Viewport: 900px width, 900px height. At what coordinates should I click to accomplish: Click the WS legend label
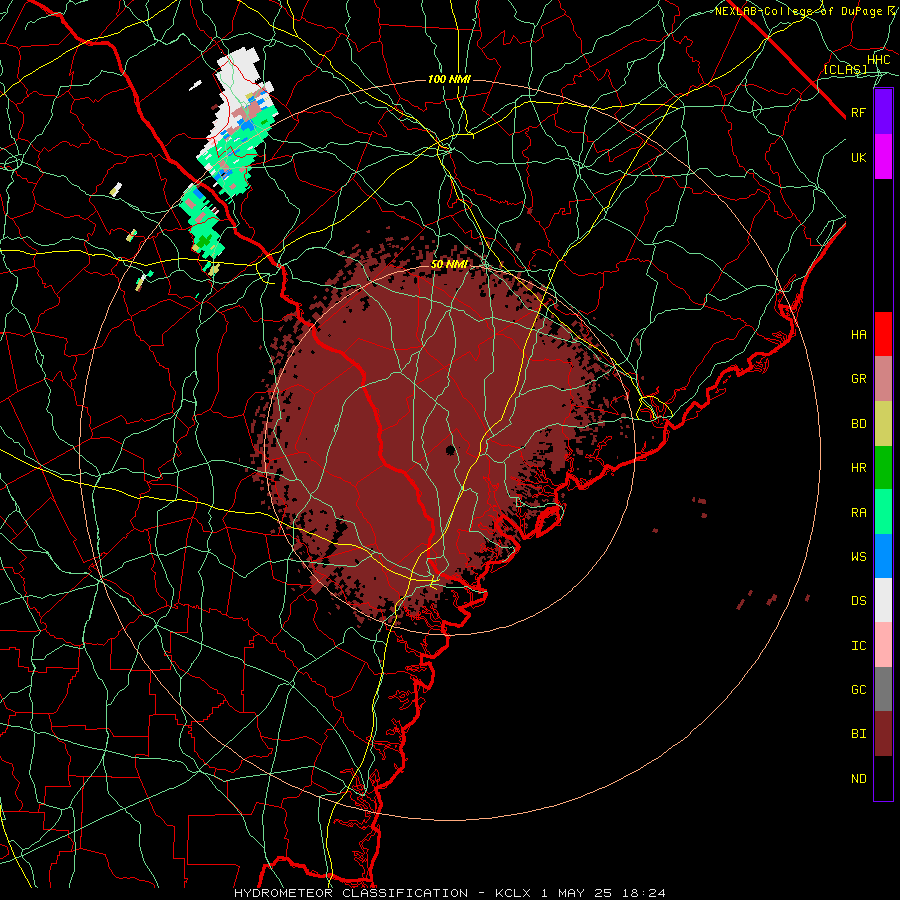(859, 557)
